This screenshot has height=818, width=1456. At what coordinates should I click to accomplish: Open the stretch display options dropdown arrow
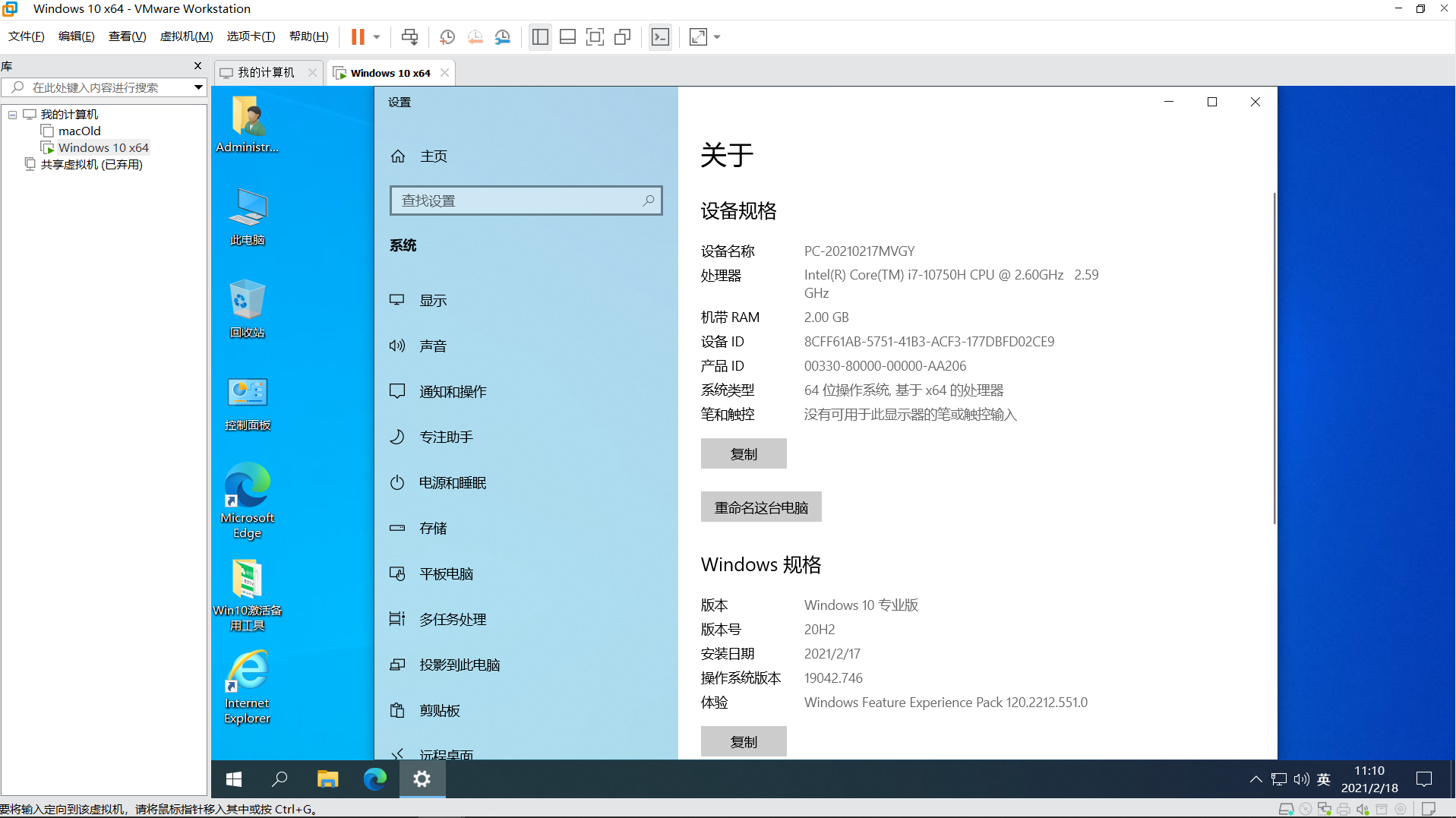[x=717, y=36]
